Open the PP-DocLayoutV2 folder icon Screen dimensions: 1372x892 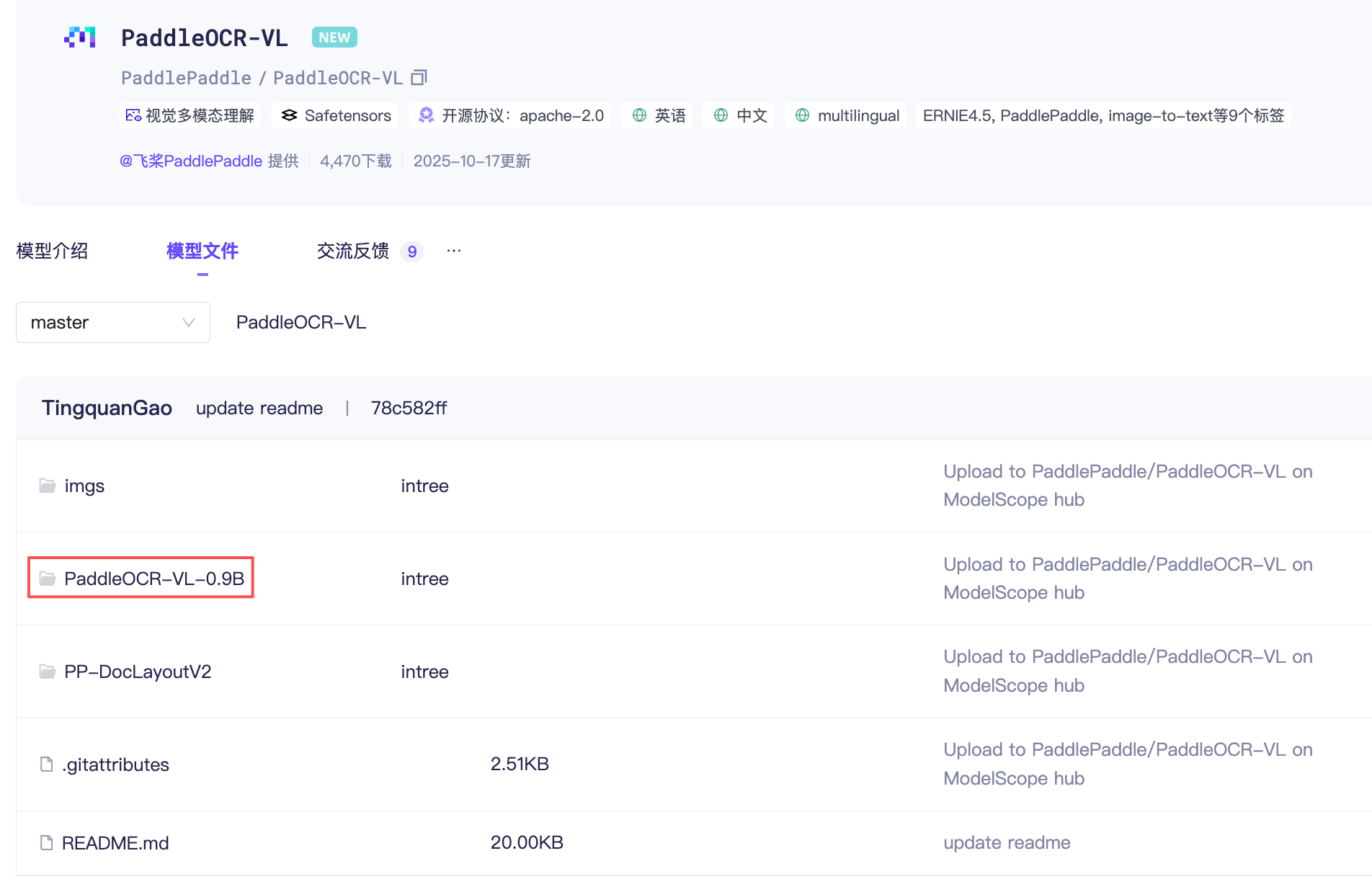tap(48, 672)
